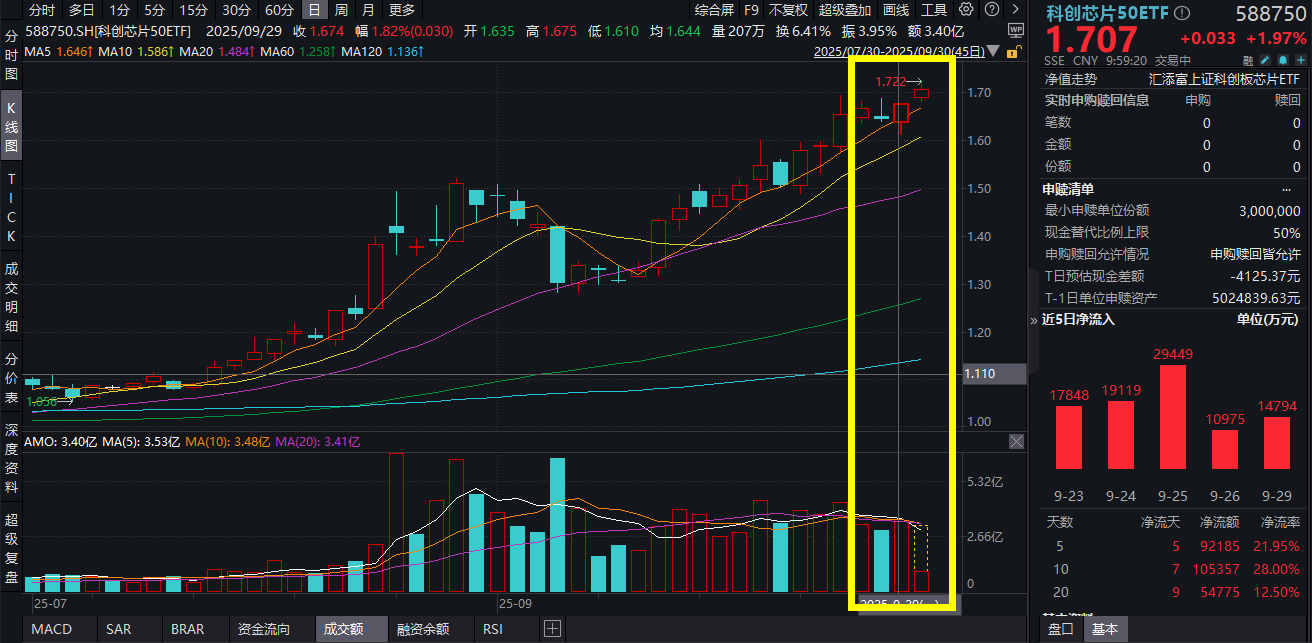1312x643 pixels.
Task: Switch to MACD indicator tab
Action: tap(51, 629)
